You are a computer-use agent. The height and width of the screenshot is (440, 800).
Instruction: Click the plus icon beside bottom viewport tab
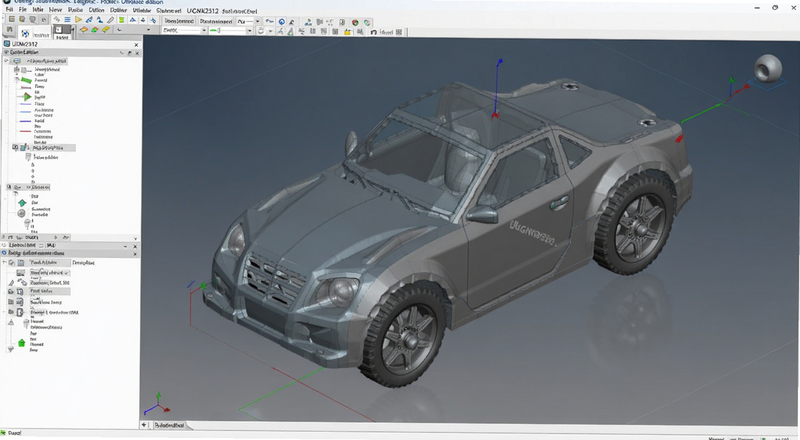144,425
